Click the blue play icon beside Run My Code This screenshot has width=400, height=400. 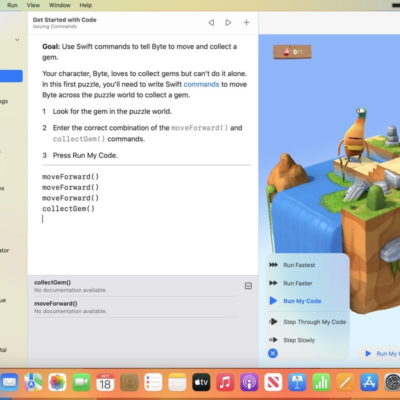coord(273,301)
